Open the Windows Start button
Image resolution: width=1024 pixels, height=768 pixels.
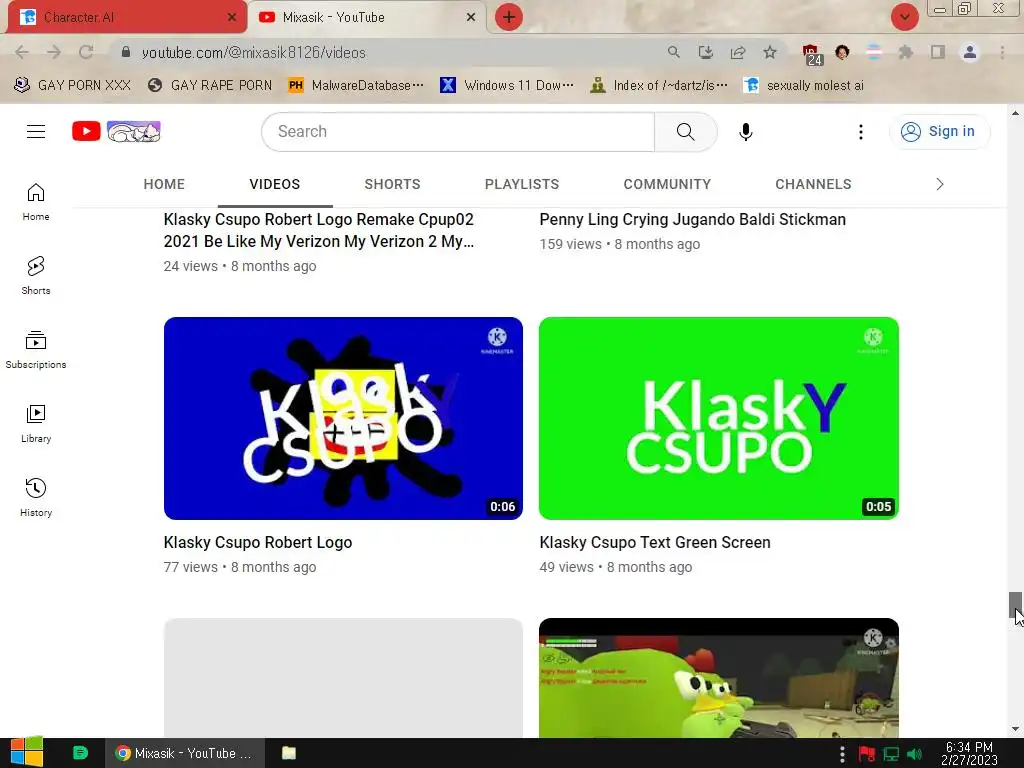pos(26,752)
